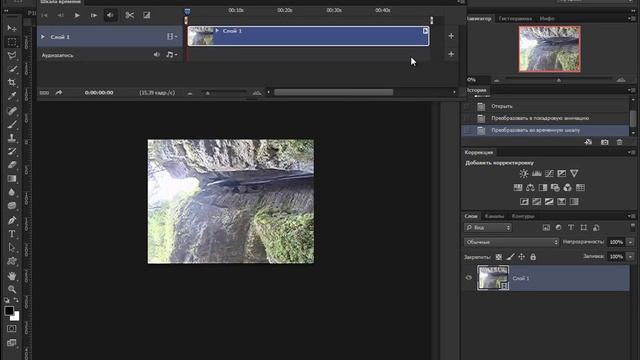
Task: Expand clip Слой 1 properties triangle
Action: click(217, 31)
